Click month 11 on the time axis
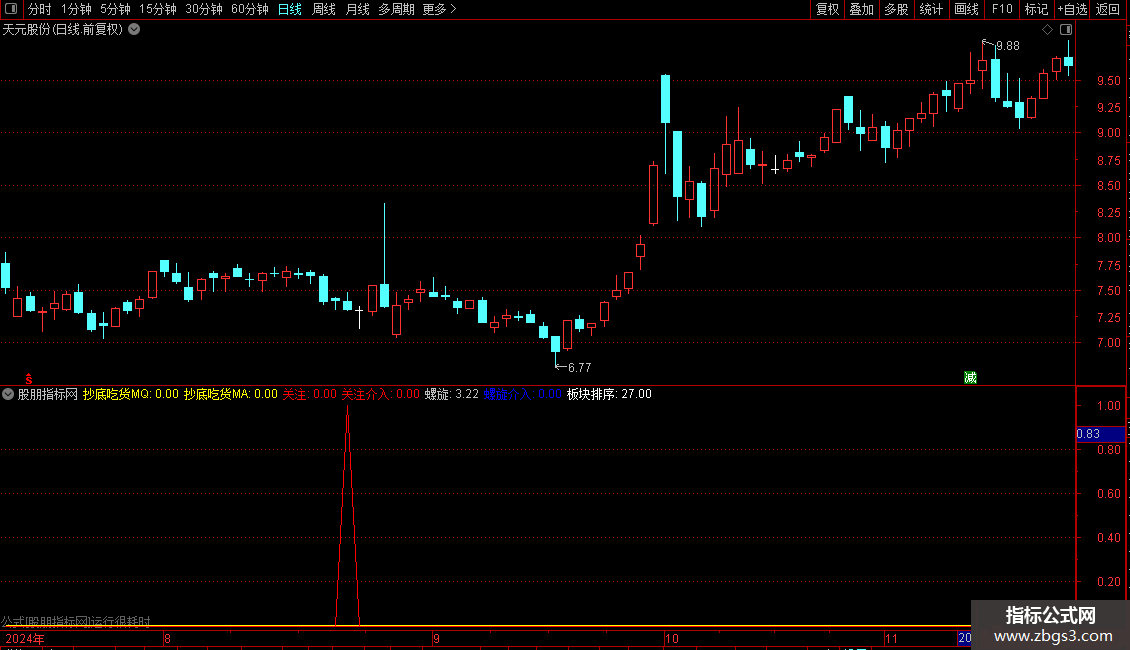 (891, 639)
